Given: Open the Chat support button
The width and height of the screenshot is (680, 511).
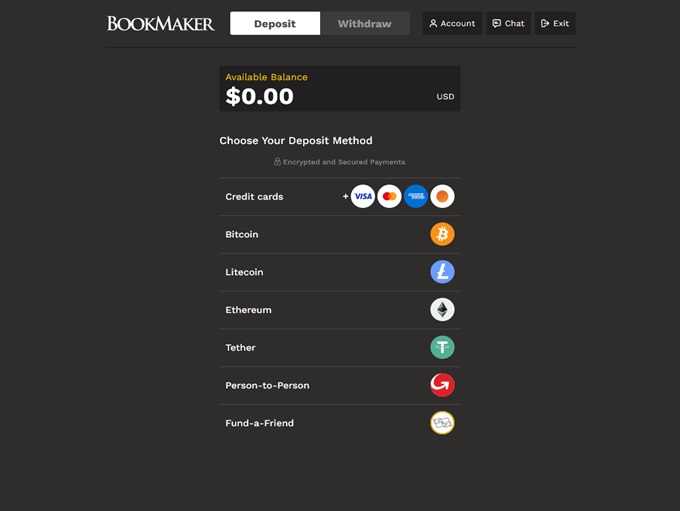Looking at the screenshot, I should tap(508, 24).
